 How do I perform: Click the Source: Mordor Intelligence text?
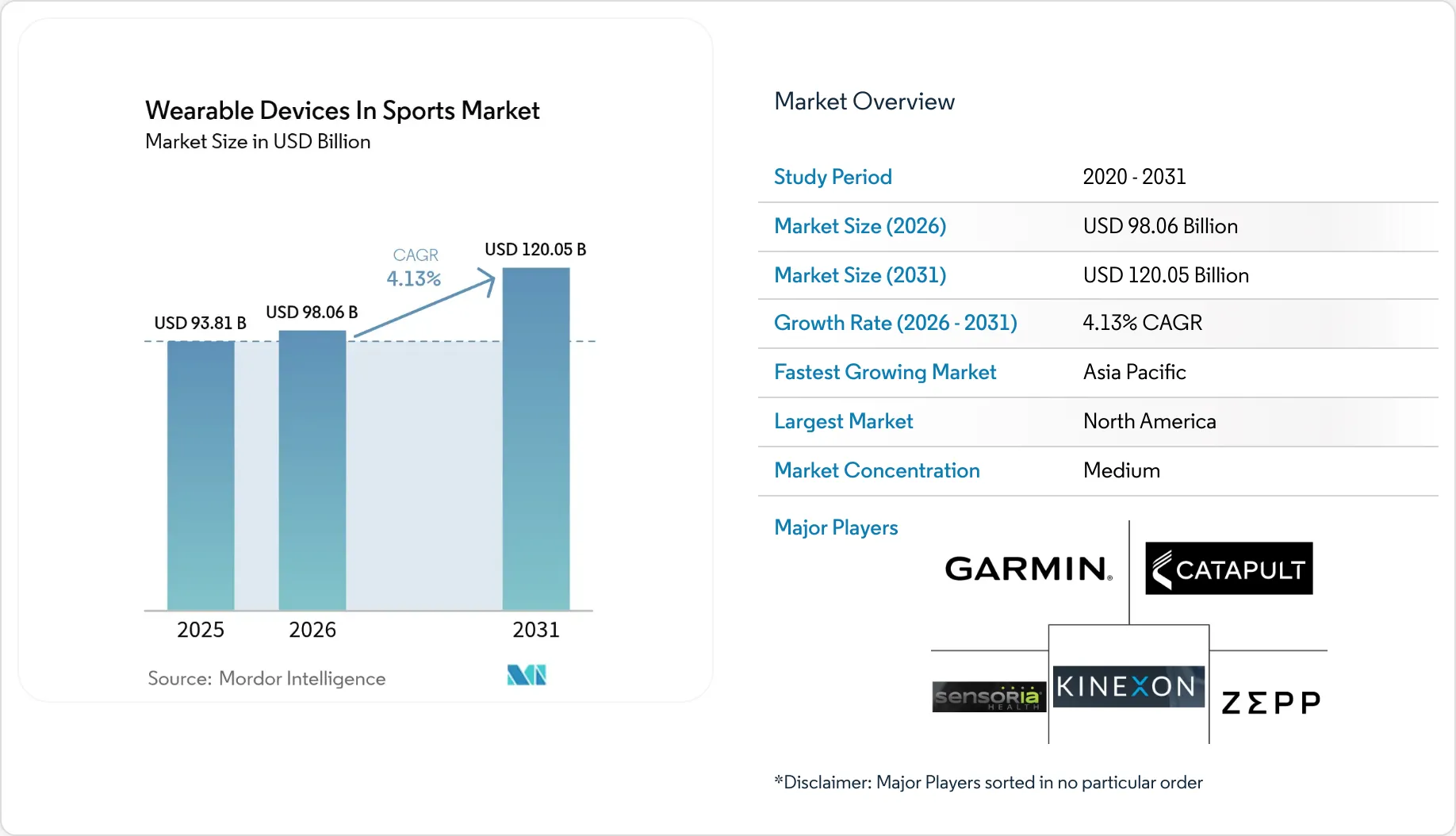point(266,678)
